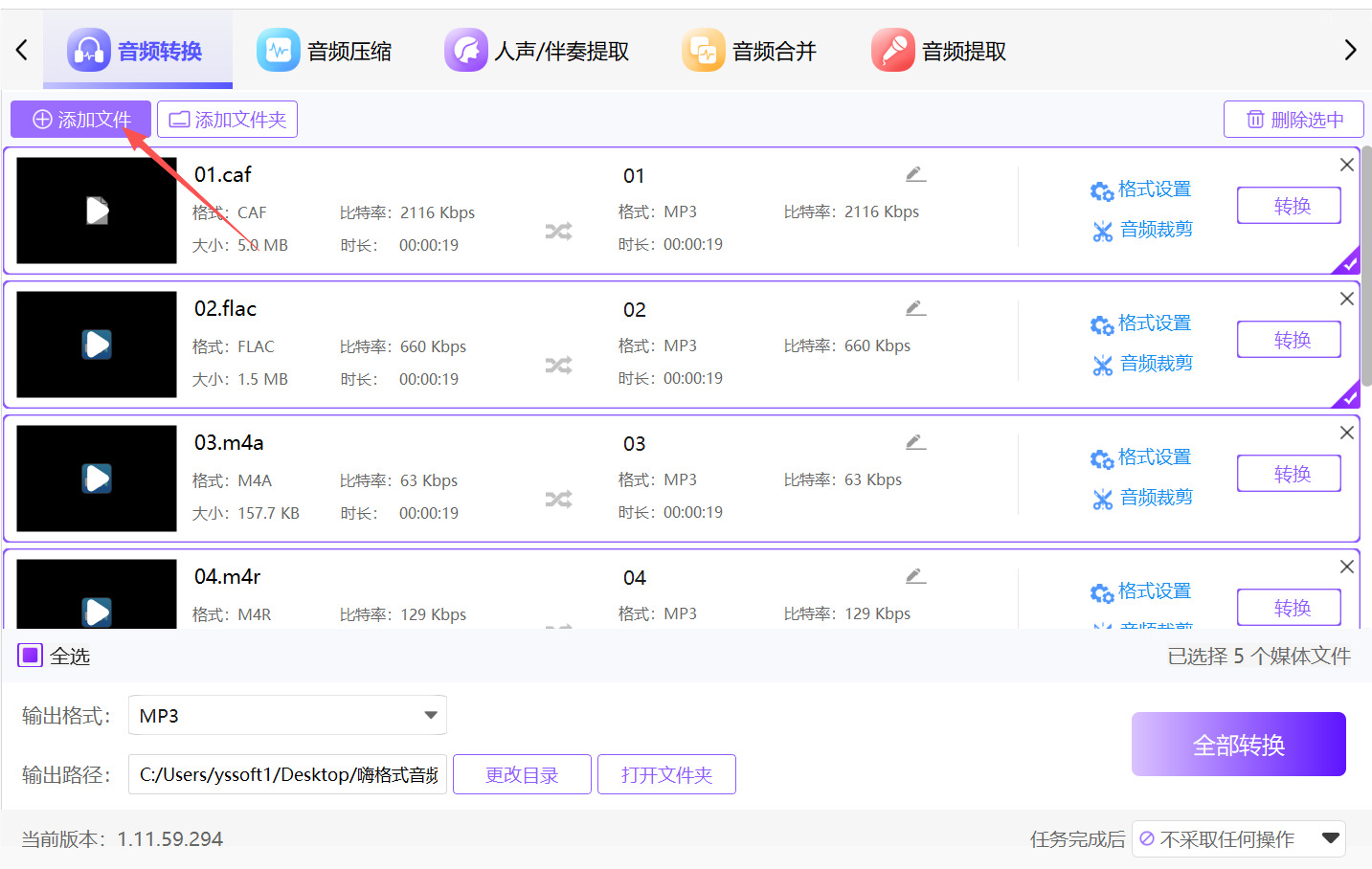Click the 音频提取 microphone icon
This screenshot has height=869, width=1372.
pyautogui.click(x=892, y=50)
